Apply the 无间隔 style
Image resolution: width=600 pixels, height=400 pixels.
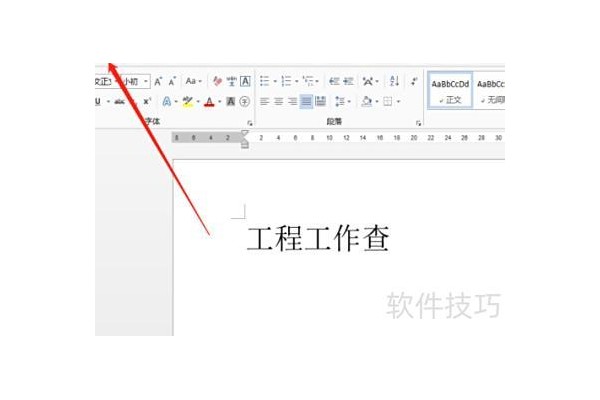click(489, 91)
